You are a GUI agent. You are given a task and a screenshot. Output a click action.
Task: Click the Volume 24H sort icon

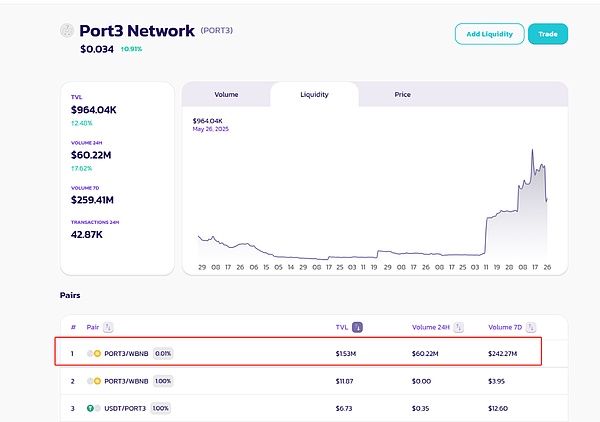click(459, 327)
